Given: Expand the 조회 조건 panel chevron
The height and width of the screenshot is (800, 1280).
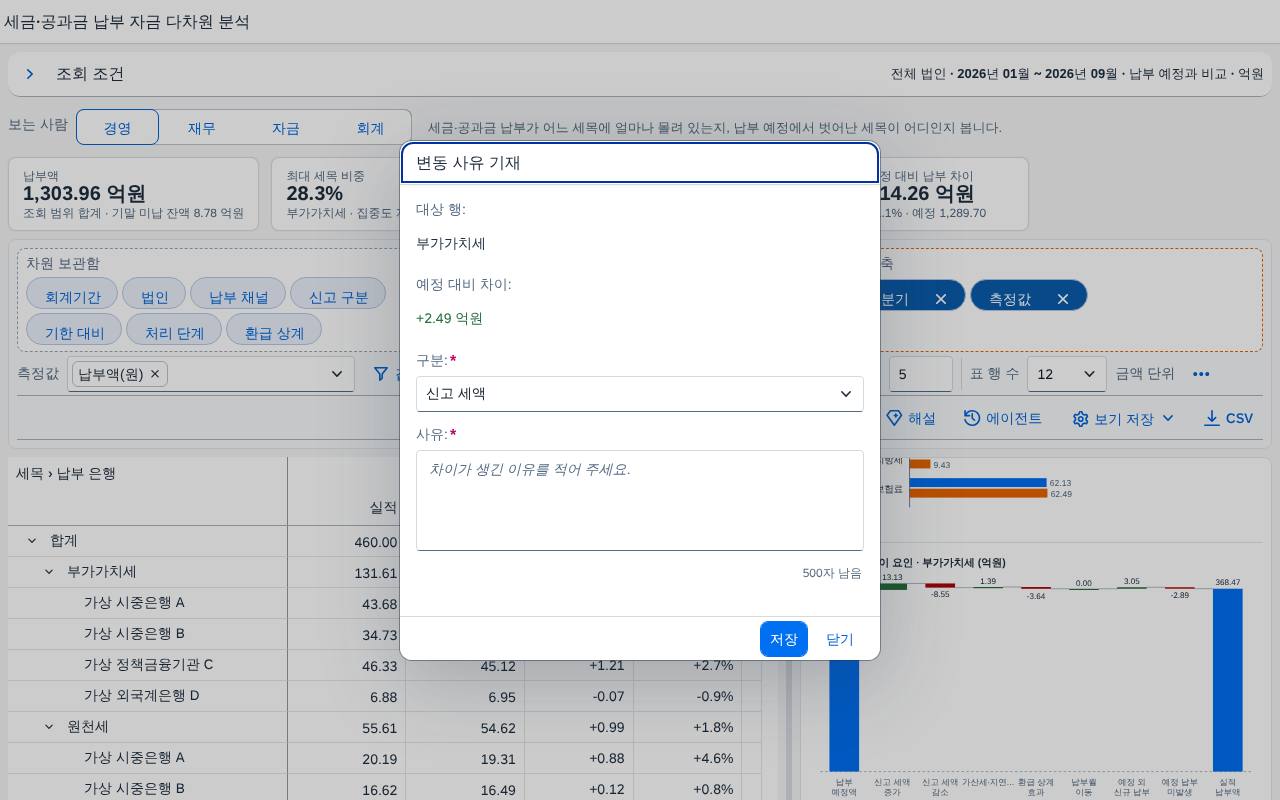Looking at the screenshot, I should coord(30,74).
